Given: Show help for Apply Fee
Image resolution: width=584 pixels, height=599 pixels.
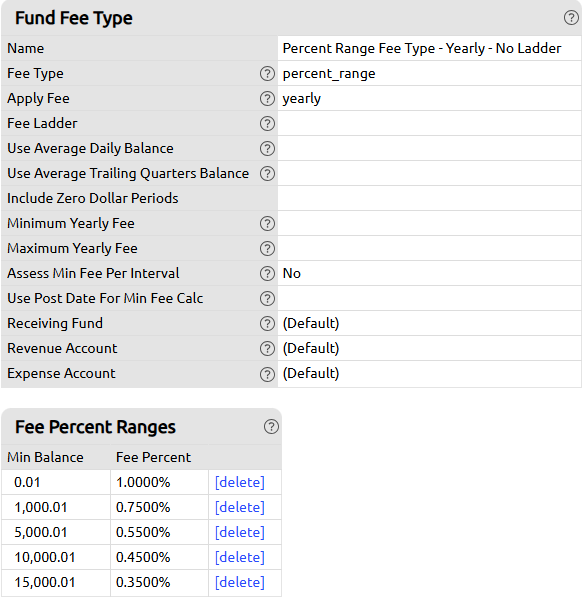Looking at the screenshot, I should click(267, 99).
